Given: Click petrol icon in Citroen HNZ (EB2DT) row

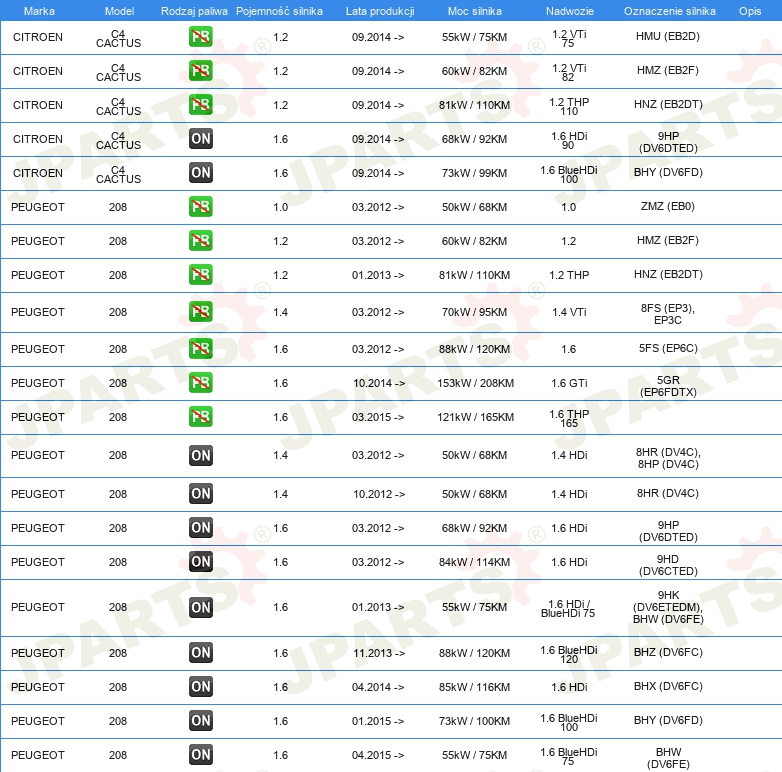Looking at the screenshot, I should click(x=200, y=105).
